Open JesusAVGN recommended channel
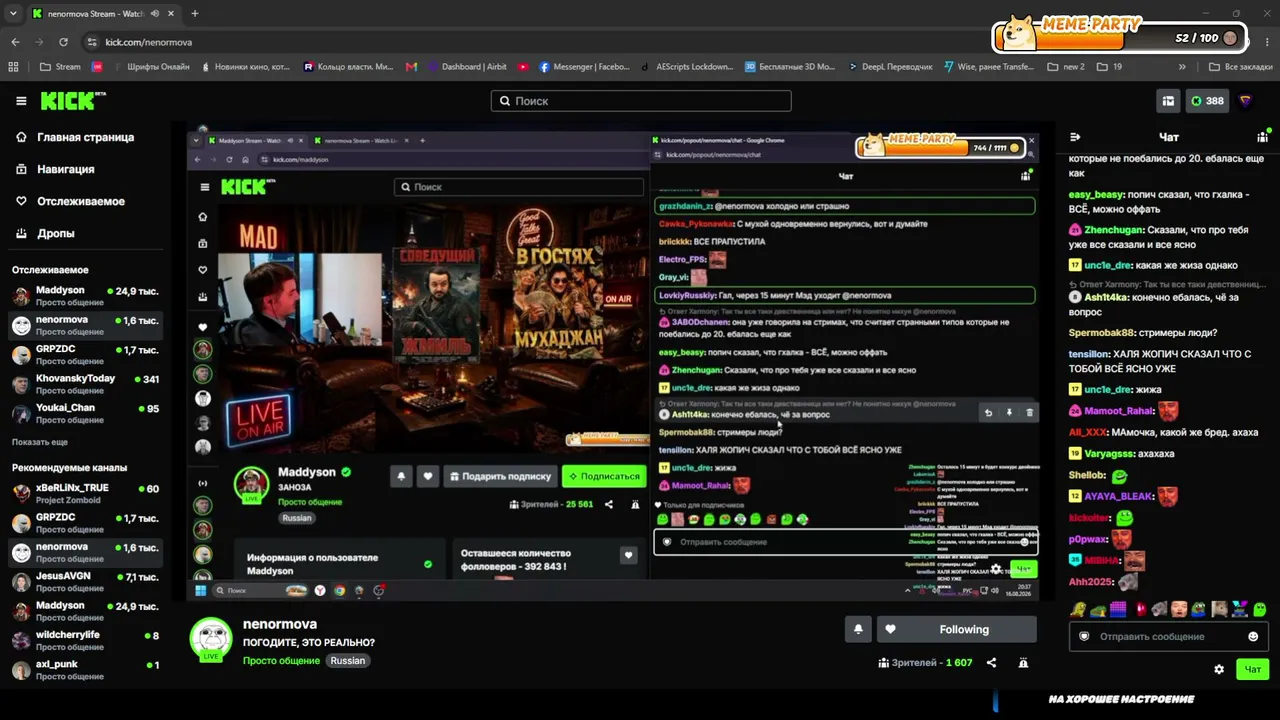Screen dimensions: 1280x720 click(x=85, y=581)
